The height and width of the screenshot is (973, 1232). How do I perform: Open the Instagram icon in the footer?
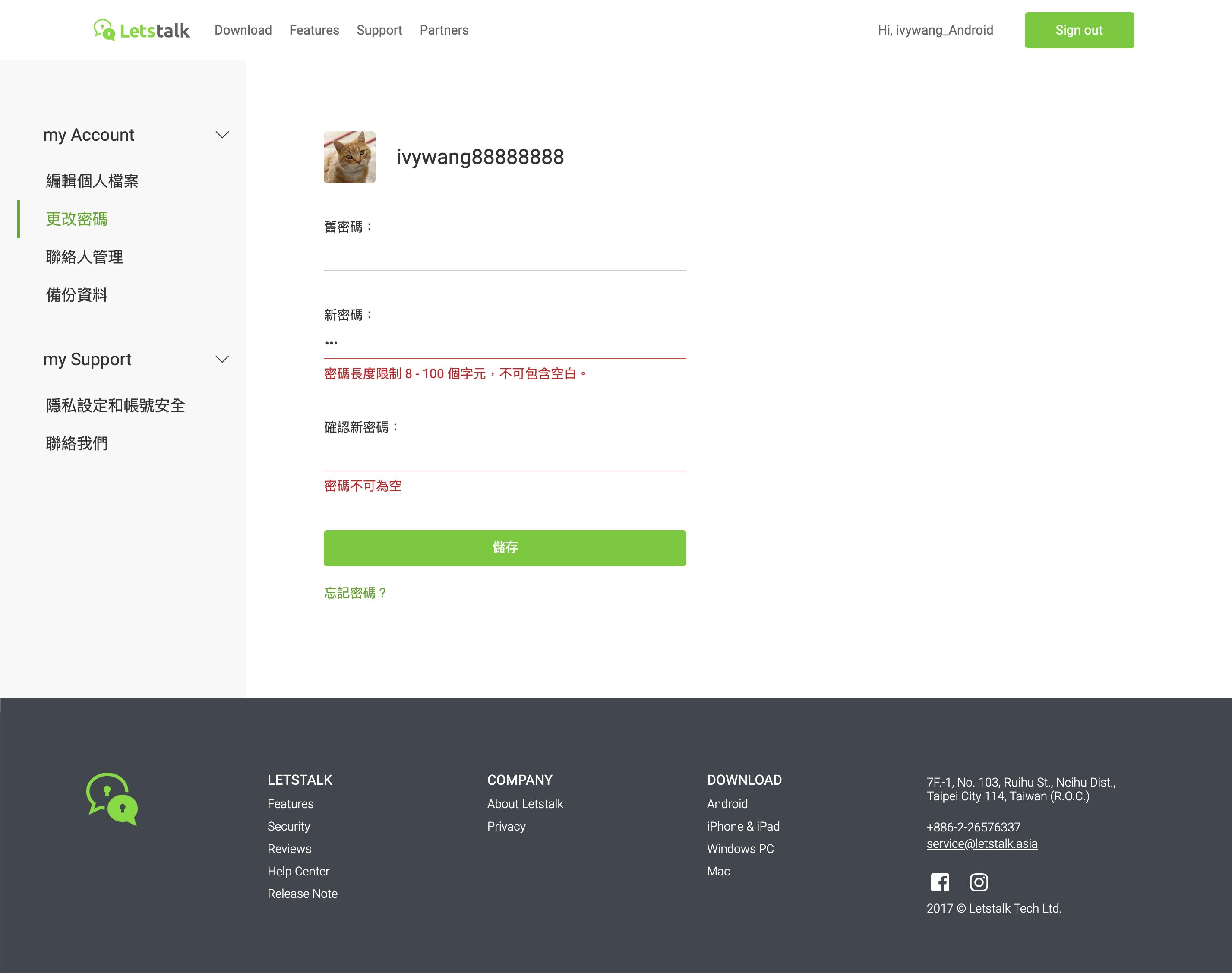coord(979,882)
